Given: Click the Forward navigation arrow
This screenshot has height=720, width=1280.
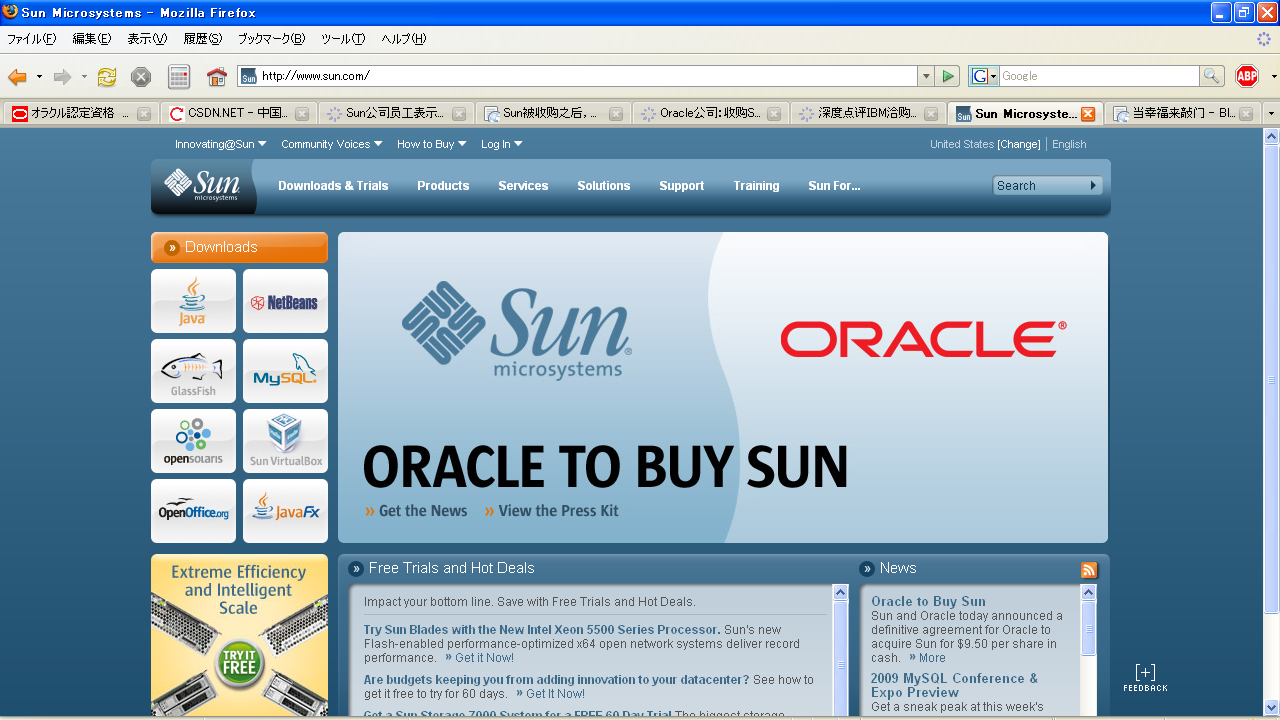Looking at the screenshot, I should [62, 76].
